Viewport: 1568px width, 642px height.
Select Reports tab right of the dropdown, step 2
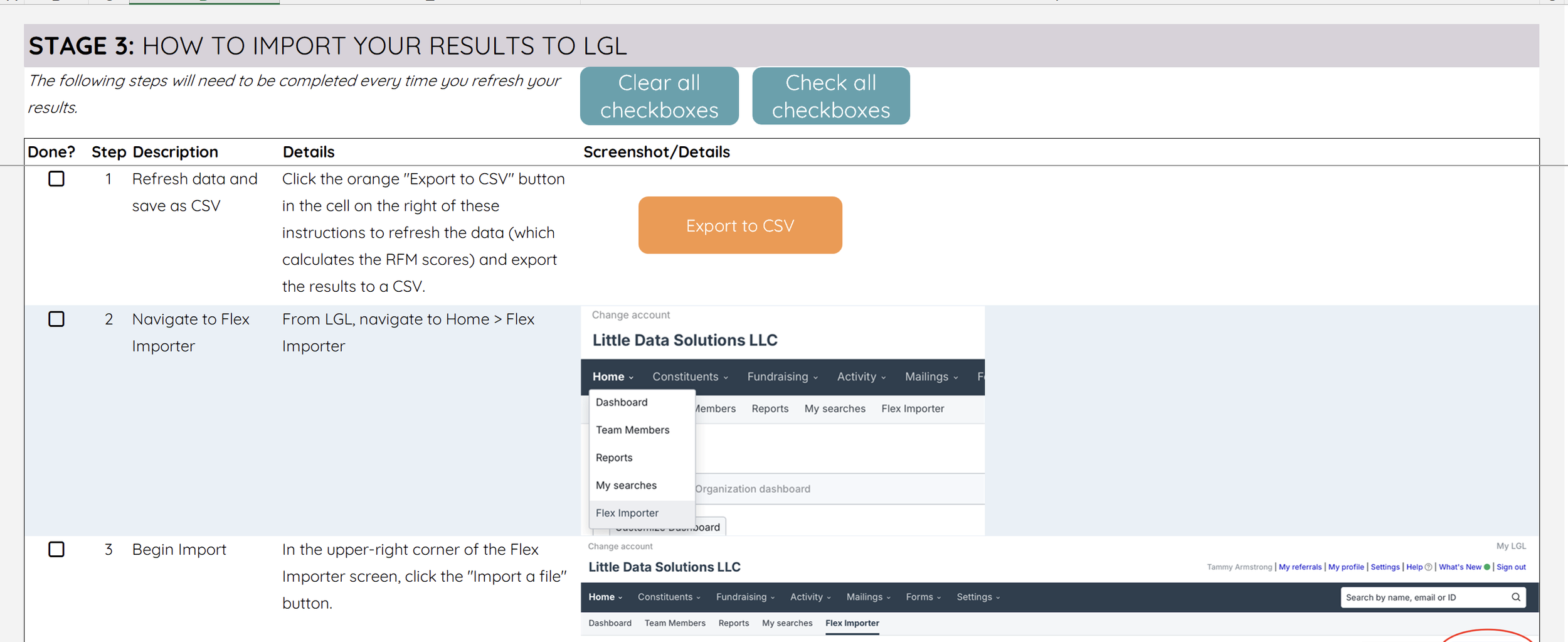(770, 409)
